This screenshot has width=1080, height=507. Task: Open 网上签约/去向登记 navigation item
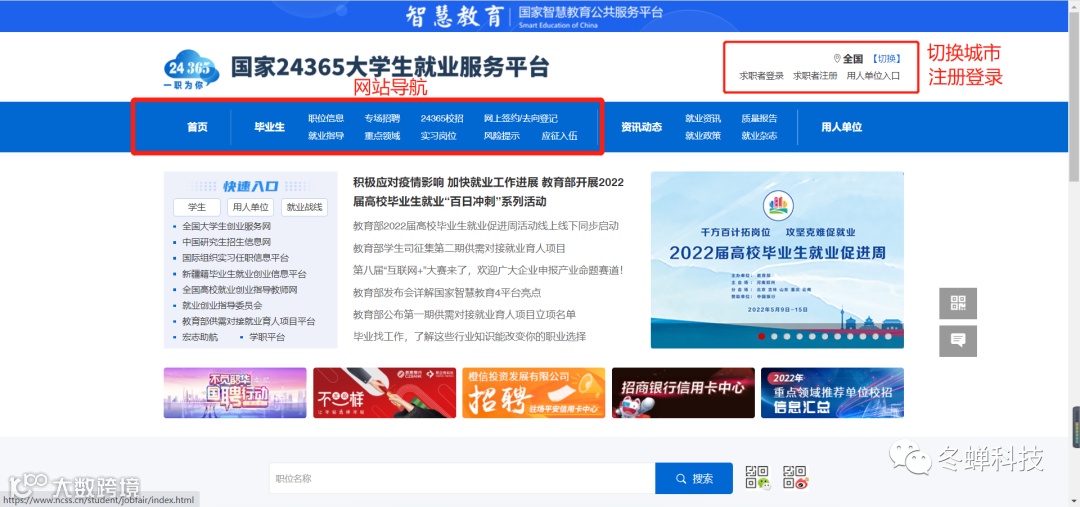[x=521, y=118]
